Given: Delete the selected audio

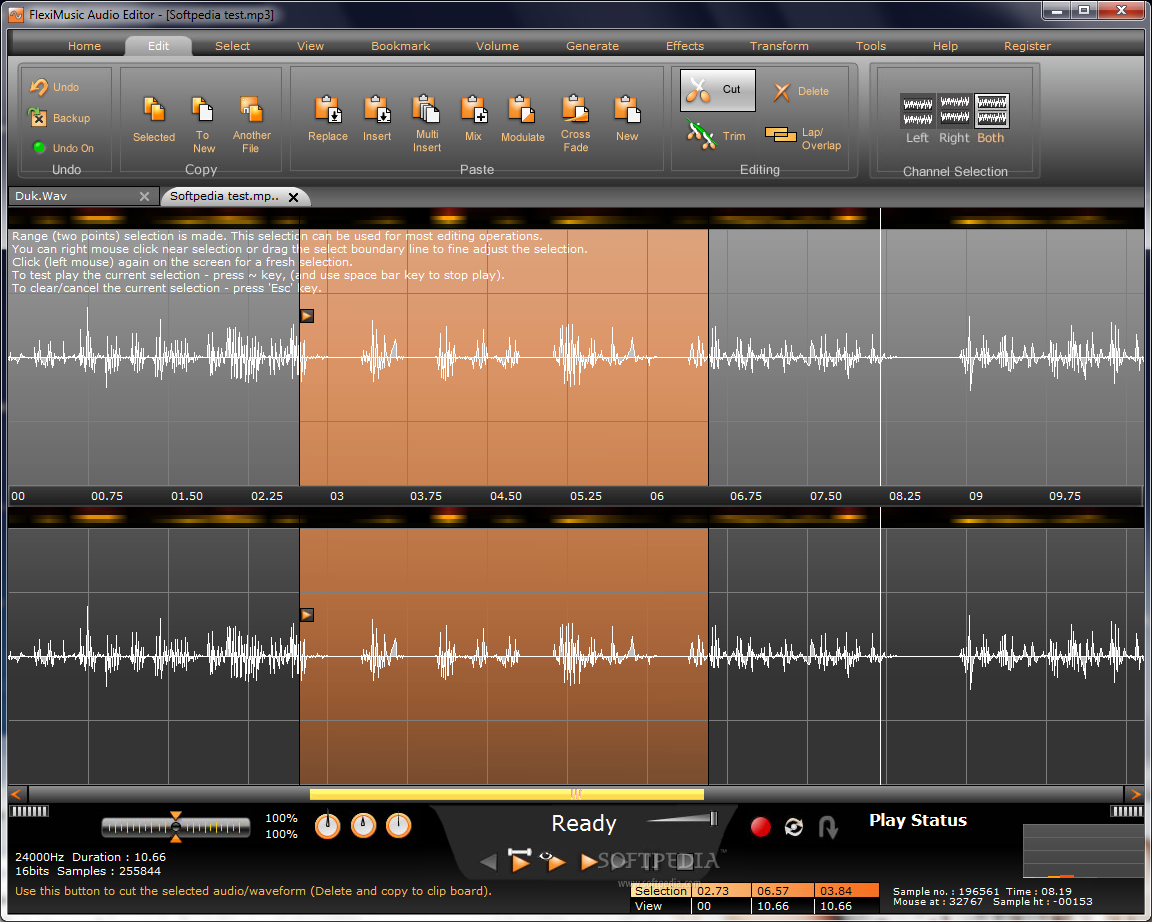Looking at the screenshot, I should (x=801, y=91).
